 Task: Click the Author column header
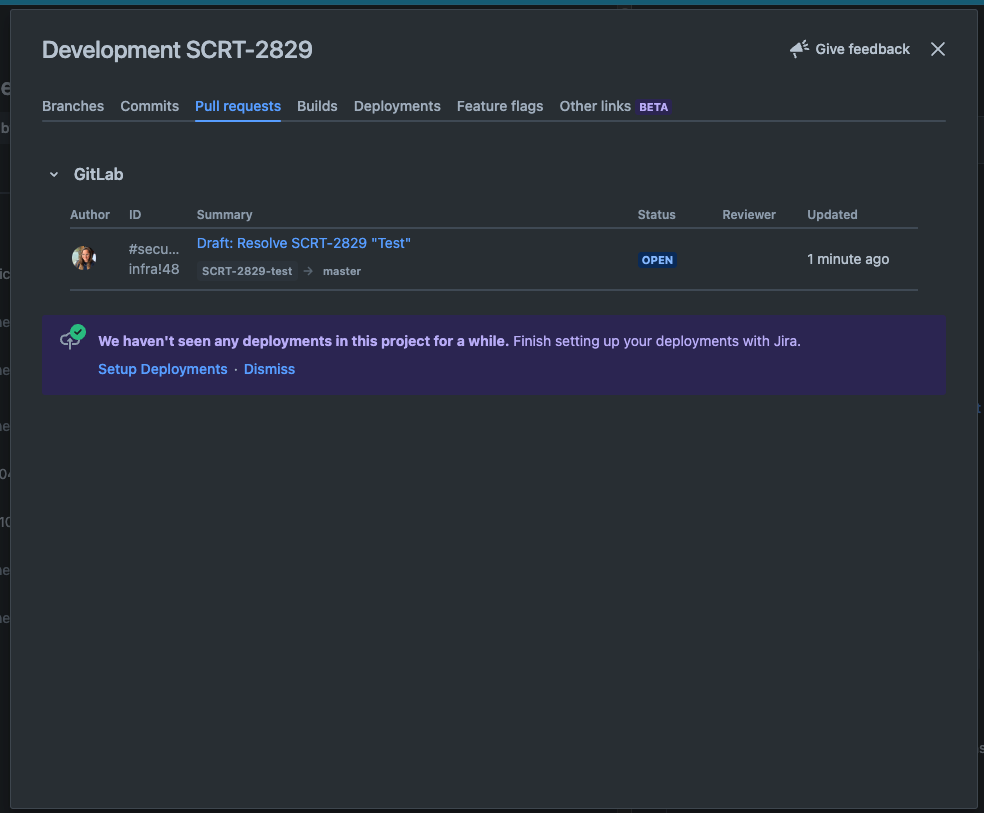coord(90,215)
